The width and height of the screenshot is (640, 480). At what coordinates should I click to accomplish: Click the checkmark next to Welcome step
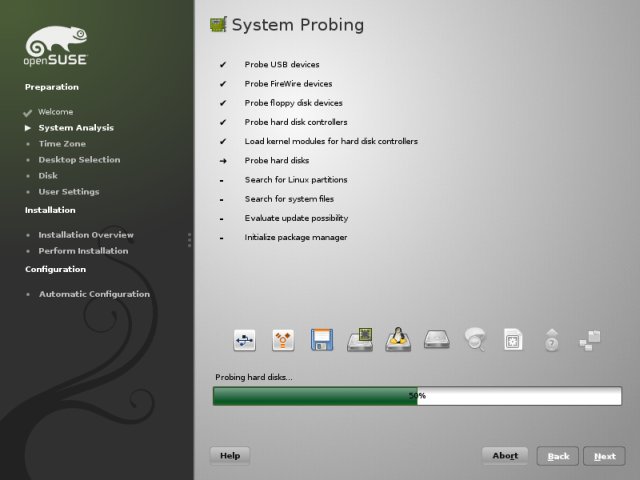[x=28, y=113]
